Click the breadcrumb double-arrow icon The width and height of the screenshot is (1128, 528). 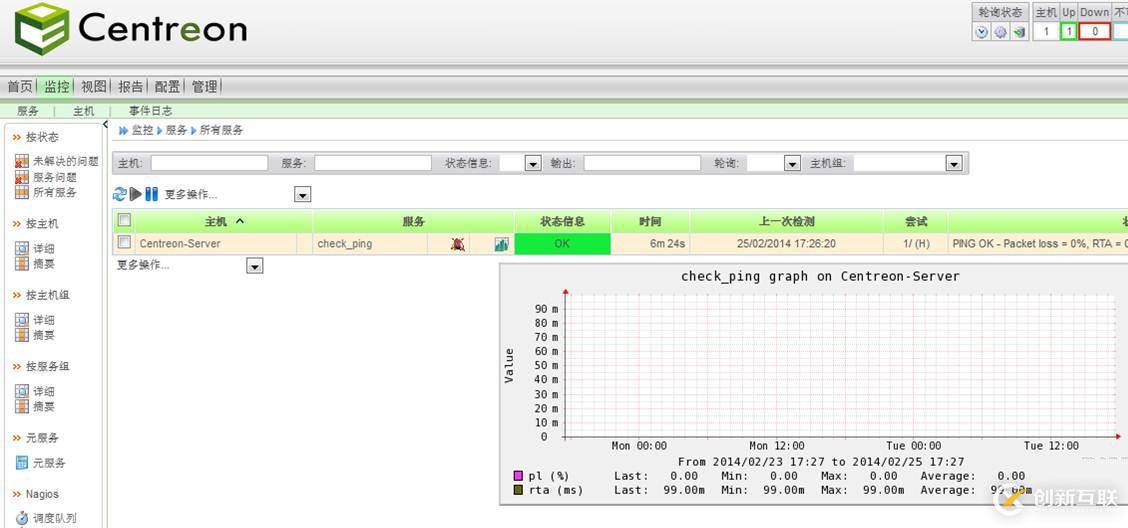pyautogui.click(x=123, y=131)
